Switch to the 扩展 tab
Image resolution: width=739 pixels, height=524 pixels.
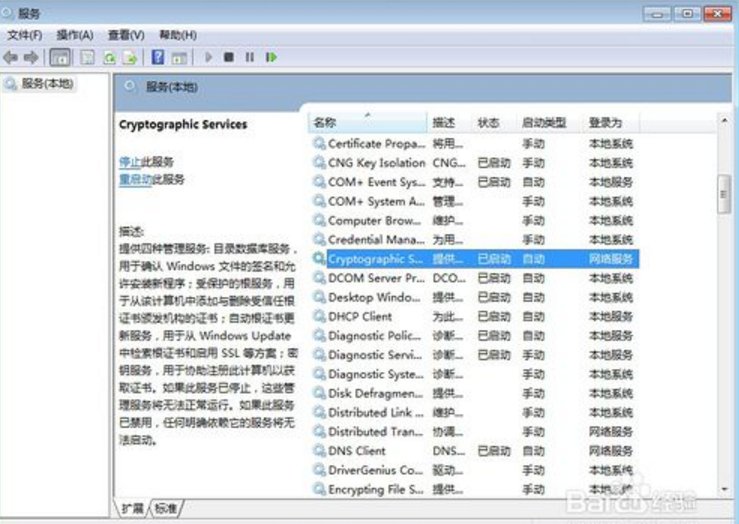click(132, 508)
